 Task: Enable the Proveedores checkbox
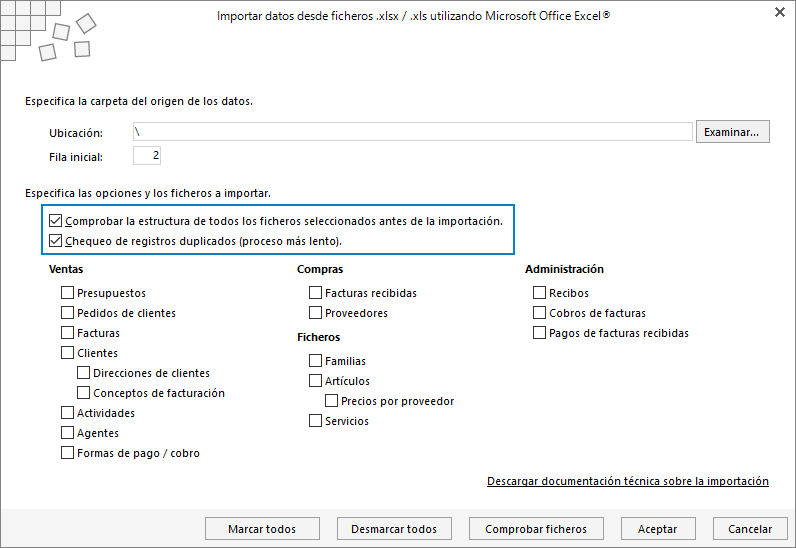(x=315, y=312)
